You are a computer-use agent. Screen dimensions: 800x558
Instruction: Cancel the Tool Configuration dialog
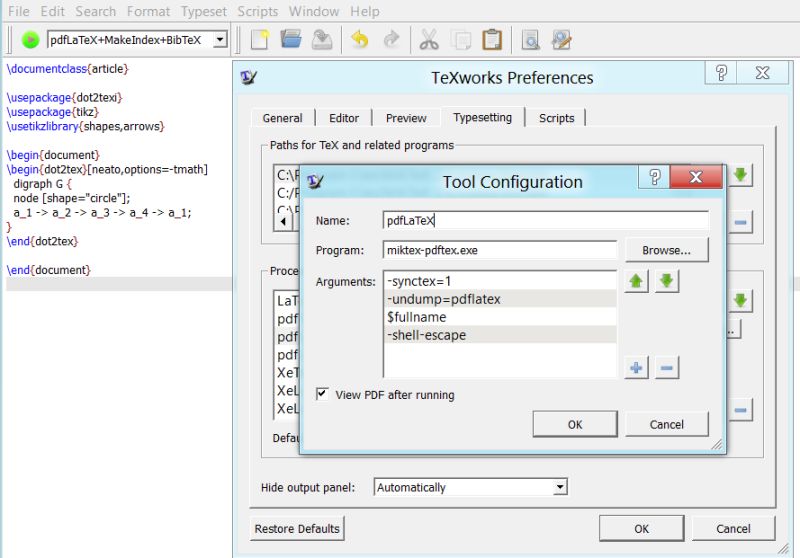coord(666,424)
